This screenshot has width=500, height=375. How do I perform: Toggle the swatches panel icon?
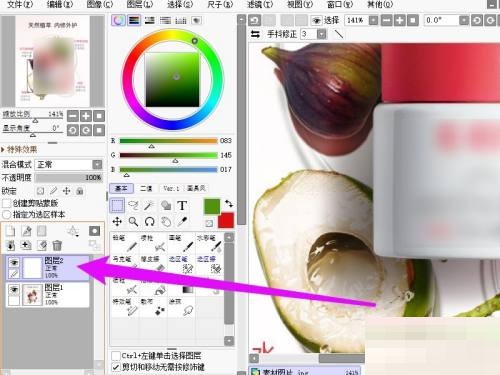click(181, 20)
